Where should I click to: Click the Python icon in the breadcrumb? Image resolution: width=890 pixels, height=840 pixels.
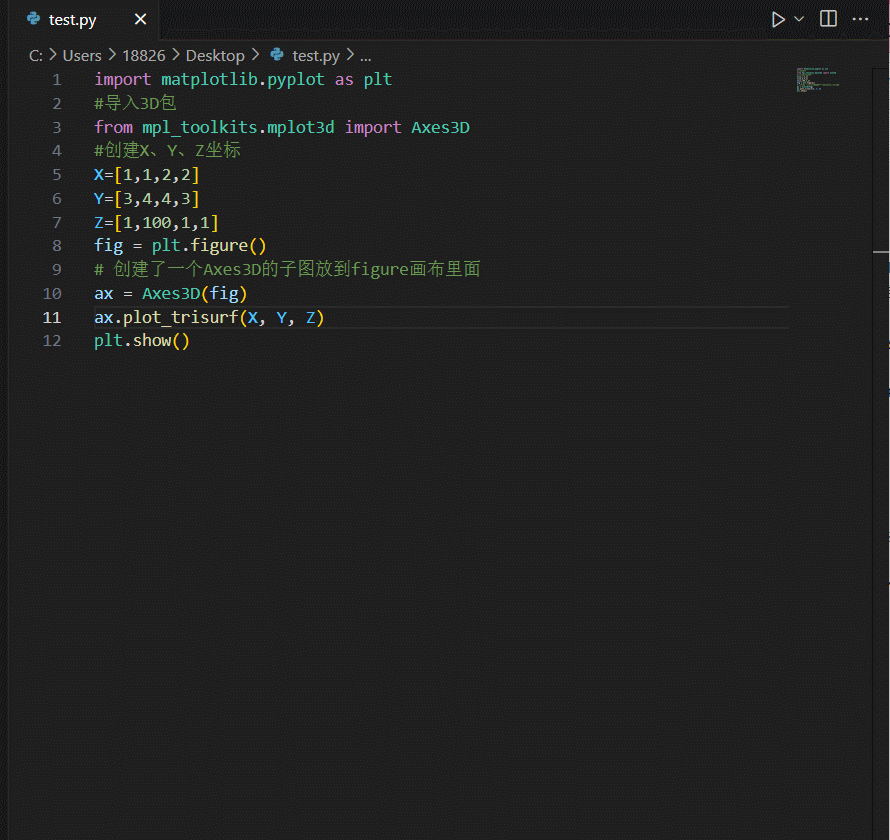pos(277,54)
